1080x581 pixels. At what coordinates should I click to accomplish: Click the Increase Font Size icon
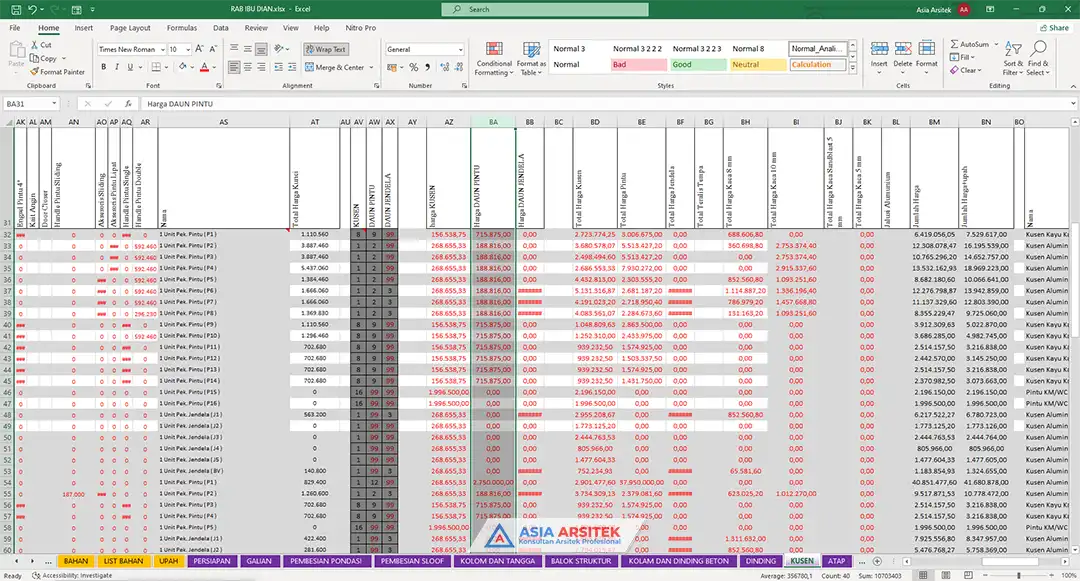[200, 49]
